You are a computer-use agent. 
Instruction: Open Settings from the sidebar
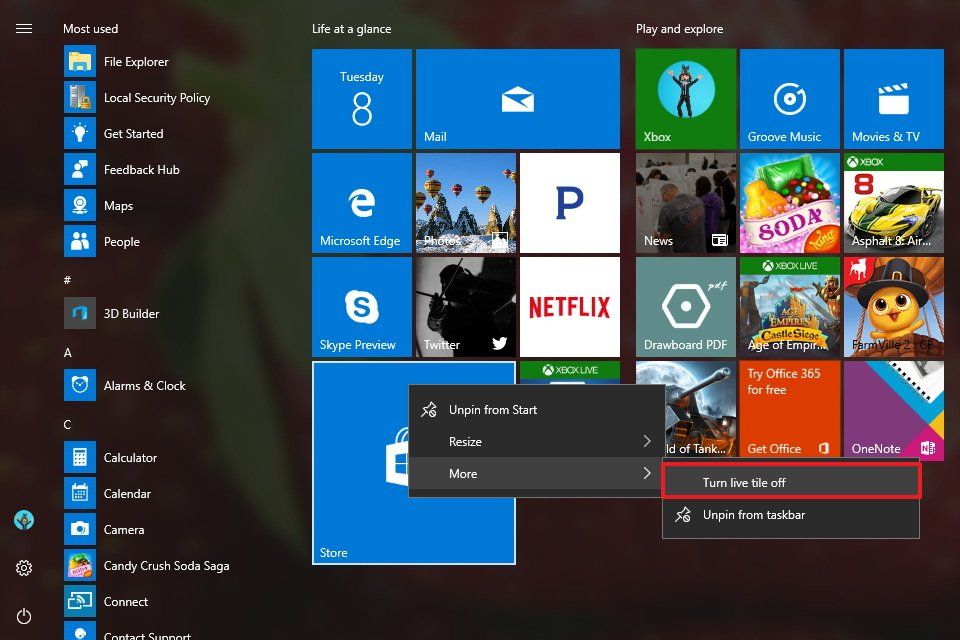[24, 568]
